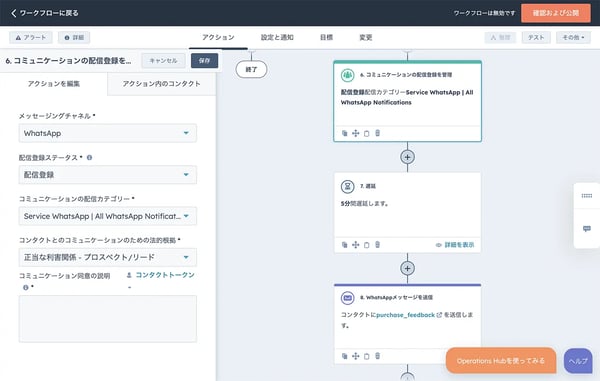Click the clipboard icon on step 7
Image resolution: width=600 pixels, height=381 pixels.
[x=366, y=245]
